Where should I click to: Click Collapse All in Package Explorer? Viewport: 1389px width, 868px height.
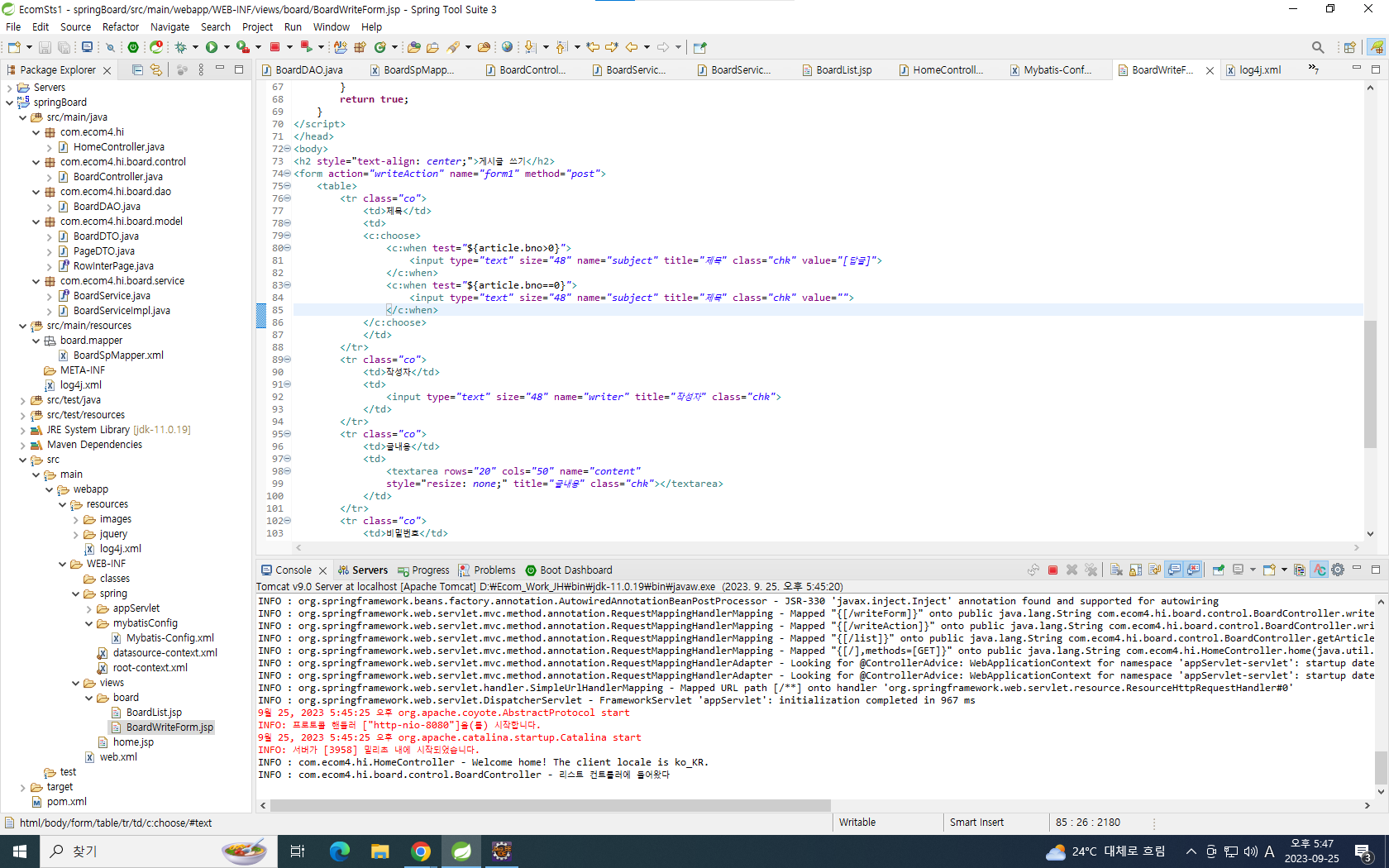tap(137, 70)
